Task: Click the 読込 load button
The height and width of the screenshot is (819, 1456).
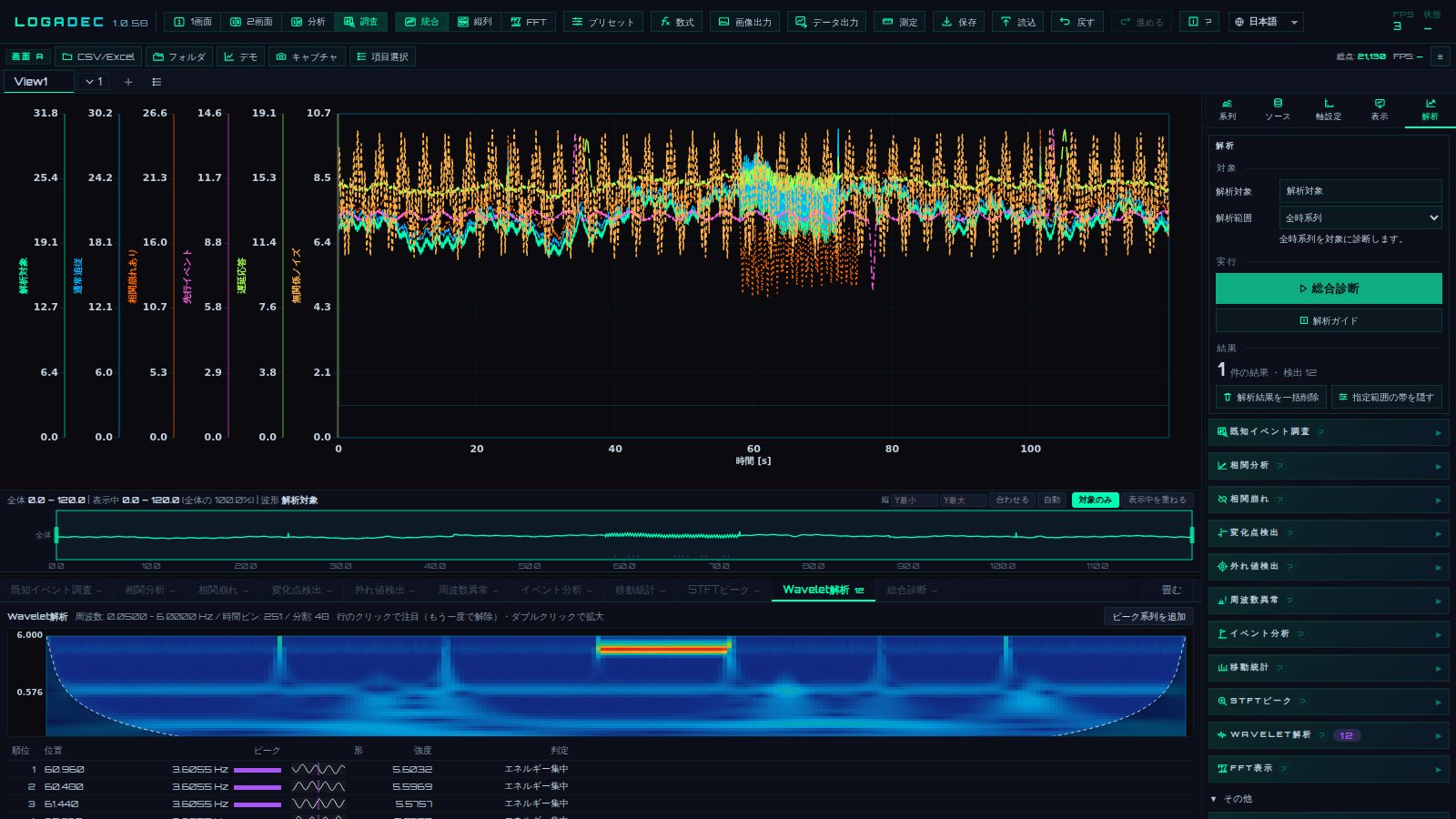Action: (x=1018, y=22)
